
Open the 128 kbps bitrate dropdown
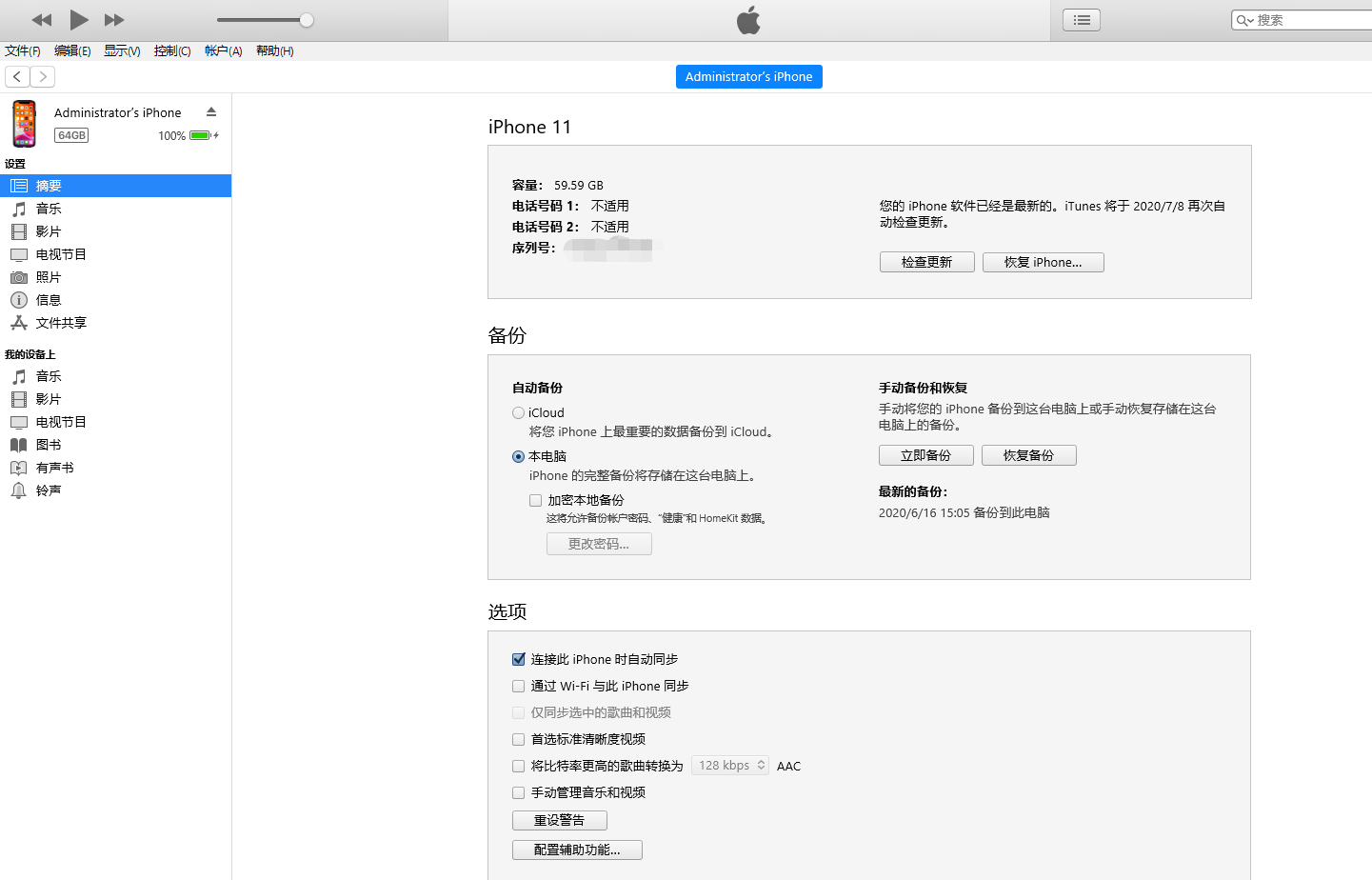(730, 766)
